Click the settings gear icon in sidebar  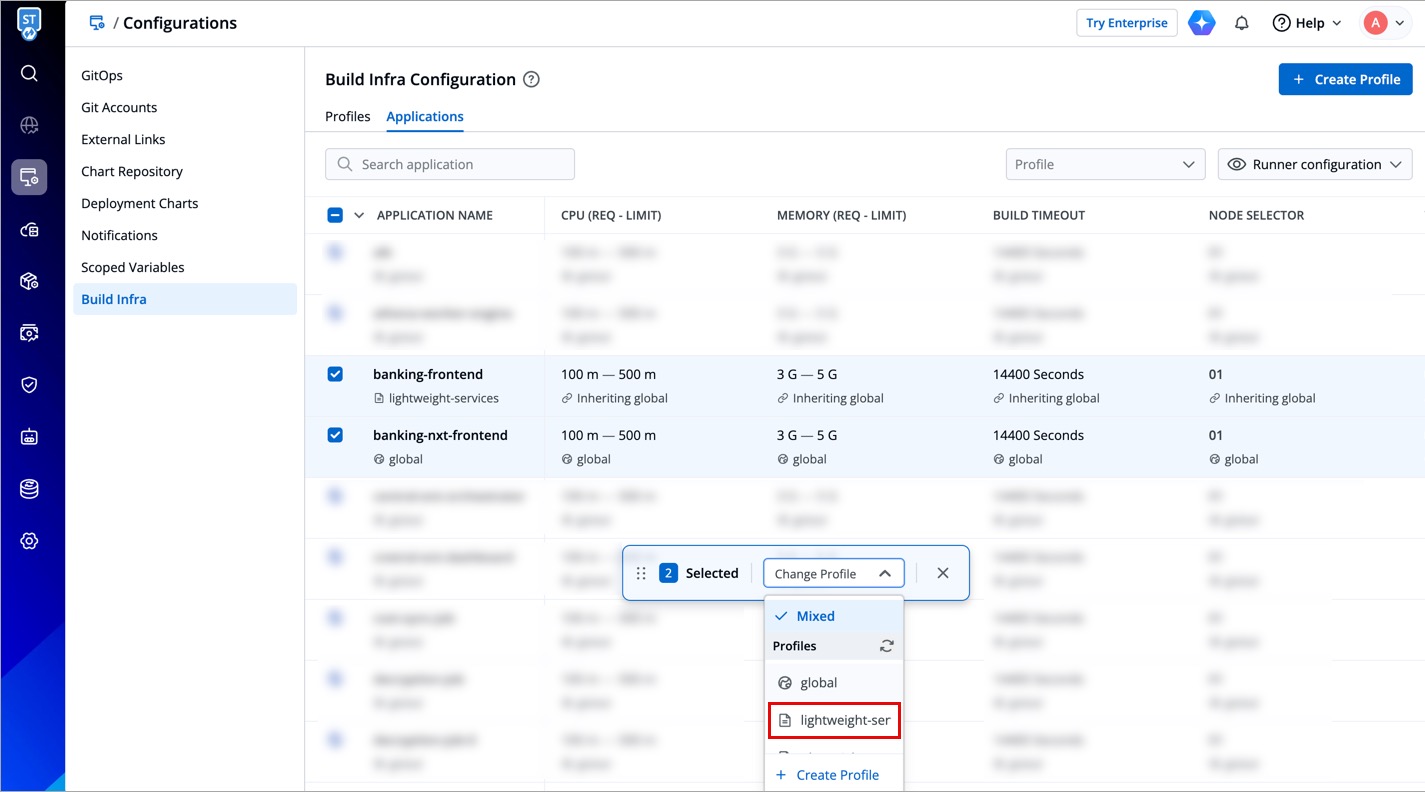[x=29, y=541]
